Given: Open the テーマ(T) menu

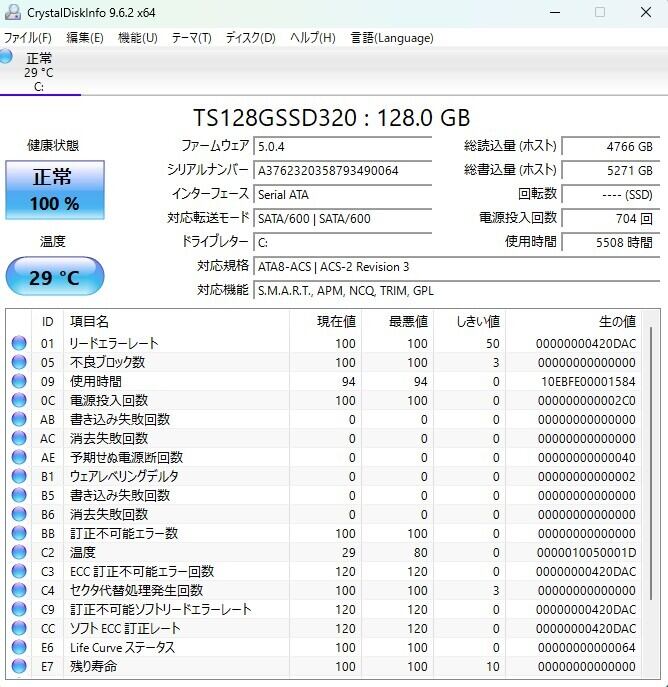Looking at the screenshot, I should (x=191, y=38).
